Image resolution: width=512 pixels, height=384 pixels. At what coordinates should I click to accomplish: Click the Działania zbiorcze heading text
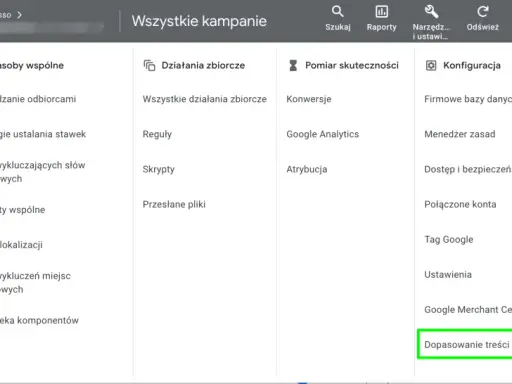(x=203, y=65)
